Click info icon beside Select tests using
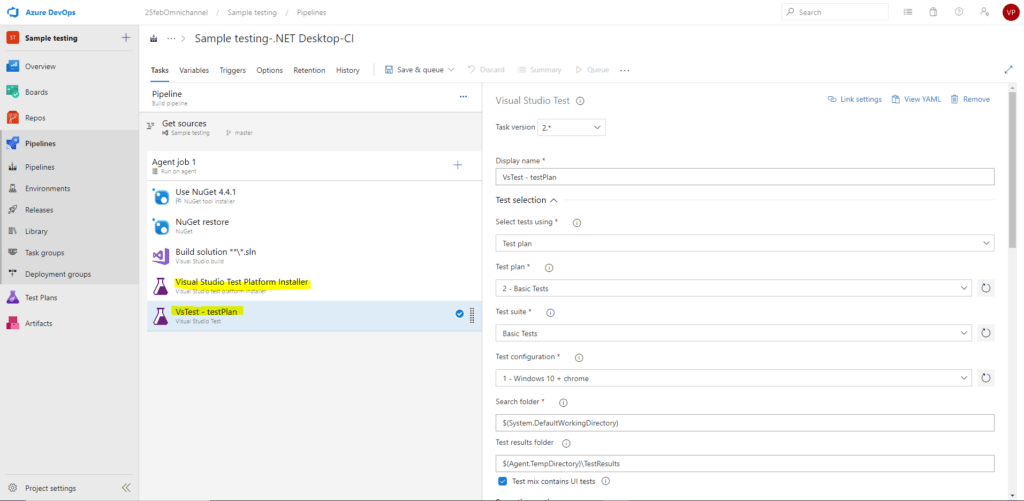1024x501 pixels. [577, 223]
